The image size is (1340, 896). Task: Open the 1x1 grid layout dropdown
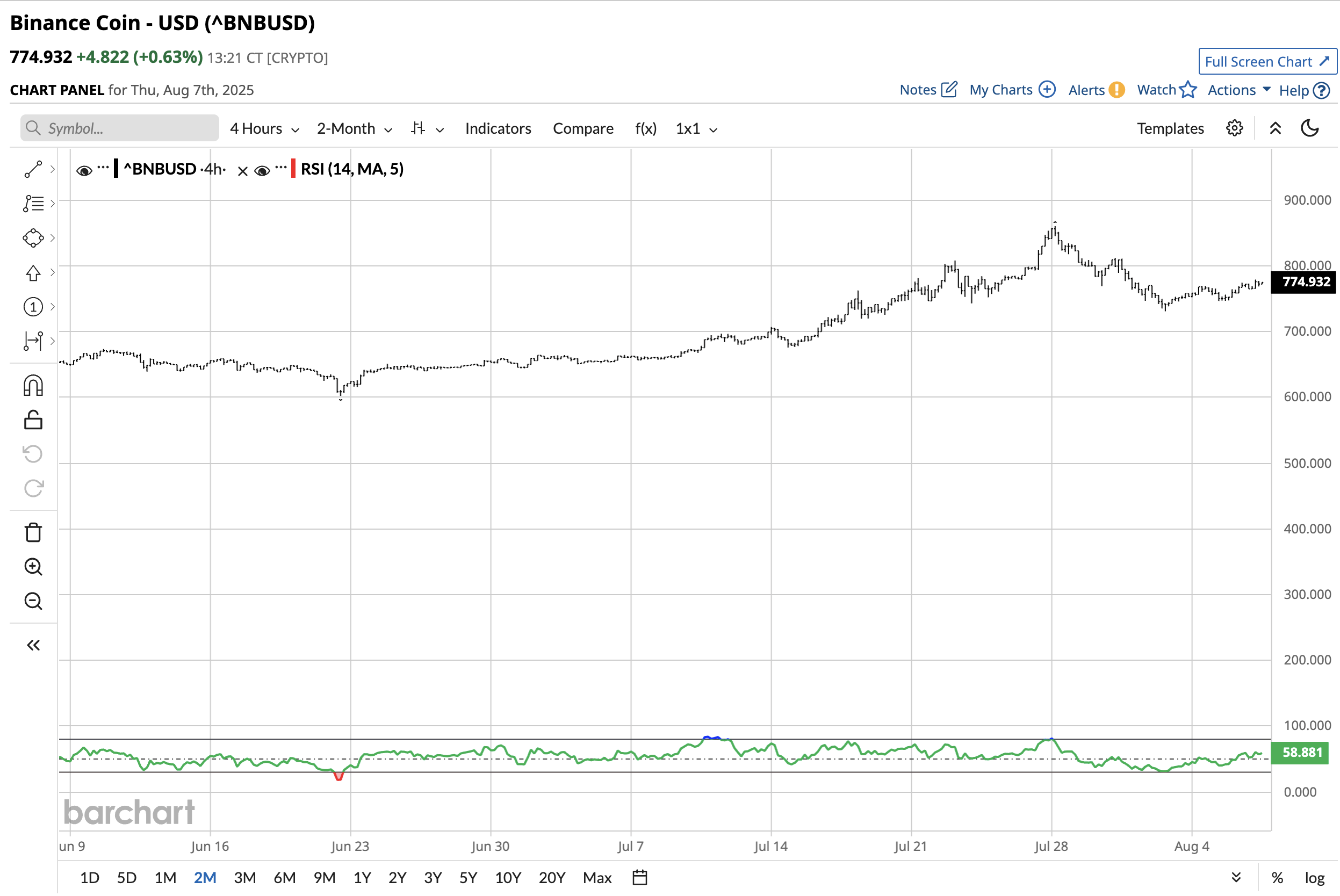coord(696,128)
